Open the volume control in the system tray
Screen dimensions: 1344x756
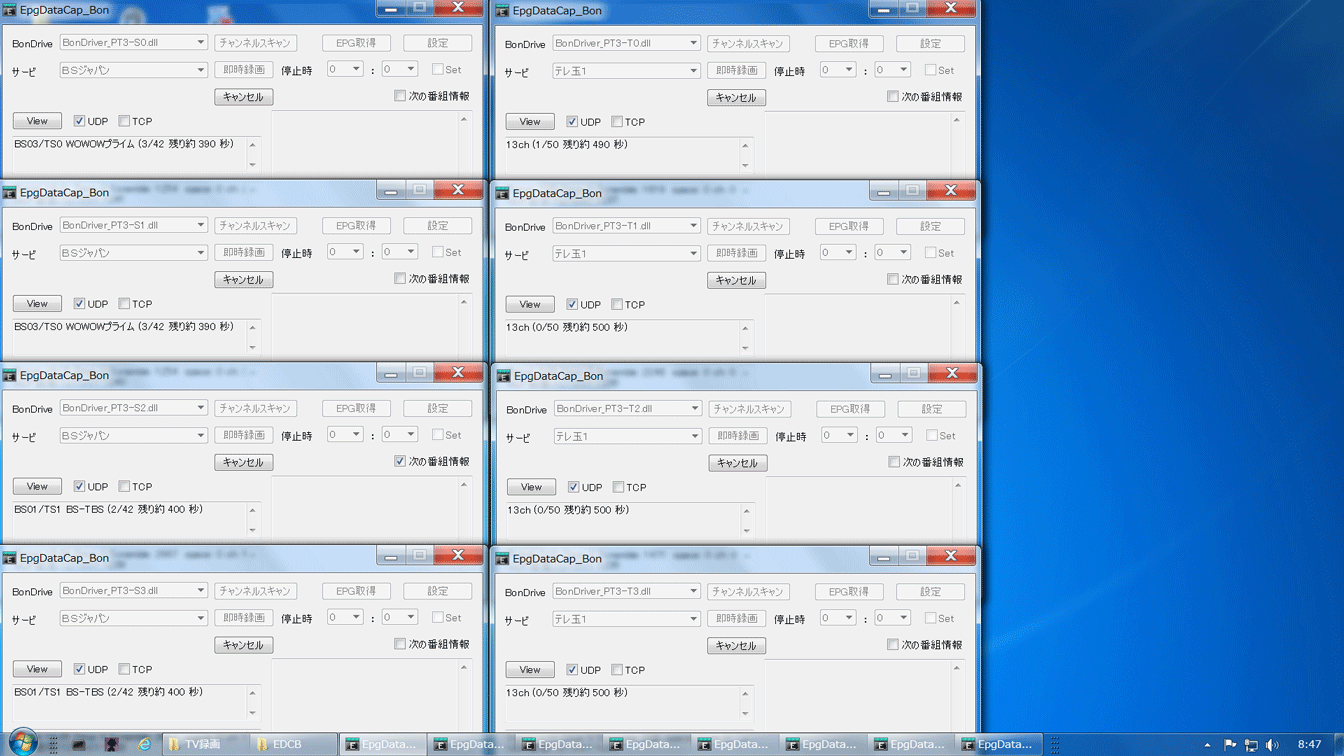1272,744
